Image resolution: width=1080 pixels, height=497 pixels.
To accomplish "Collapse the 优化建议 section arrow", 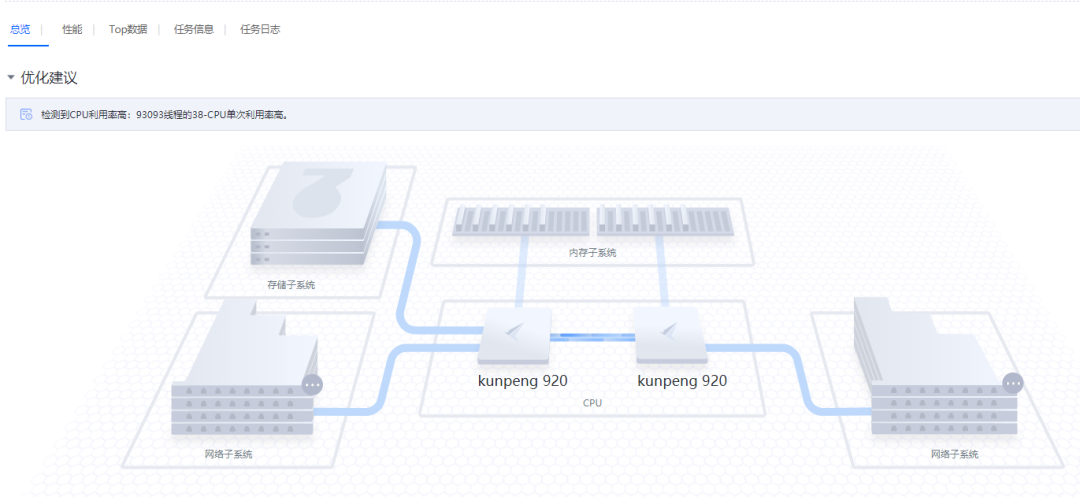I will (10, 78).
